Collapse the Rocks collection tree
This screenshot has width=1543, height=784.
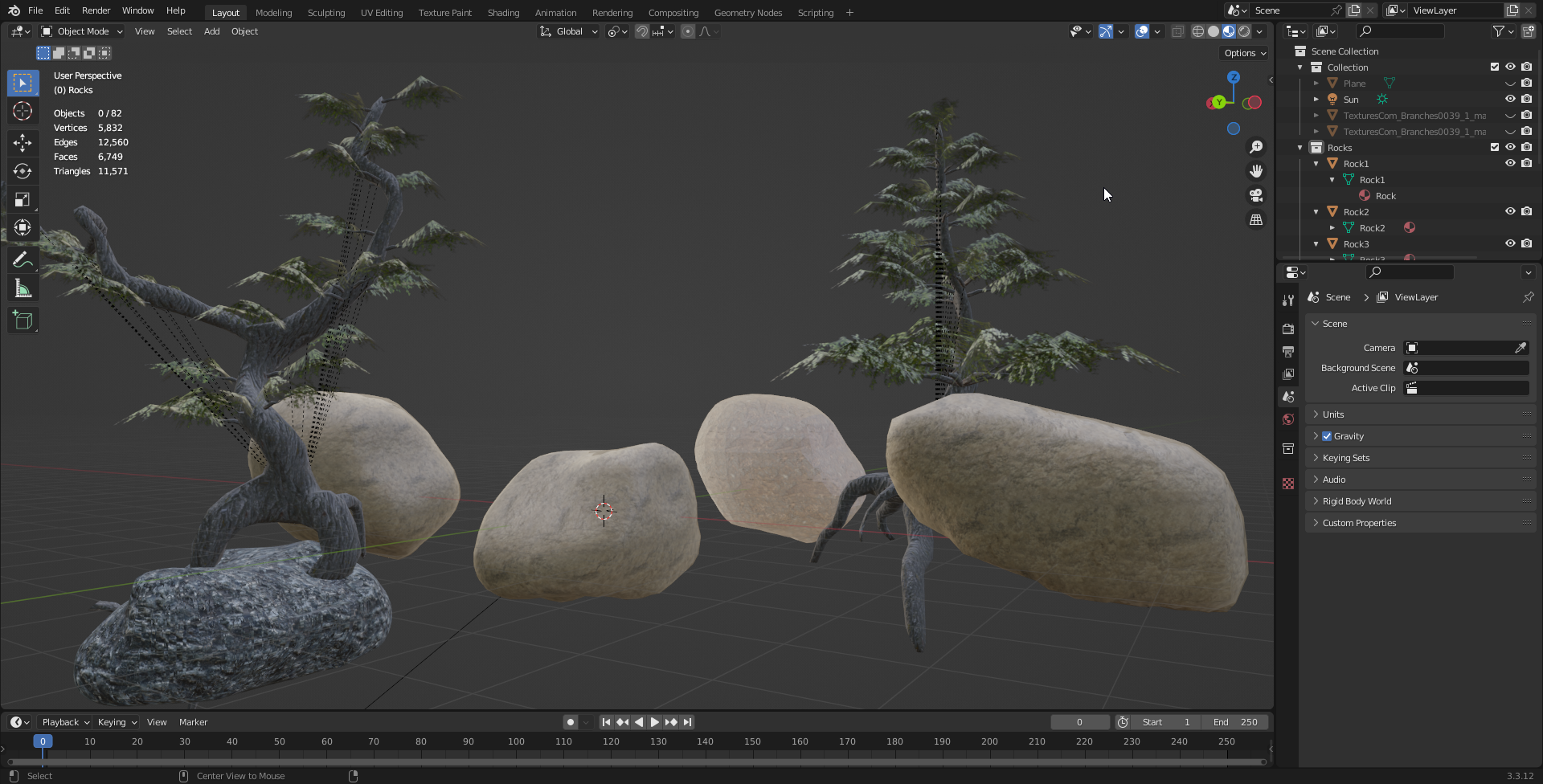[x=1300, y=148]
